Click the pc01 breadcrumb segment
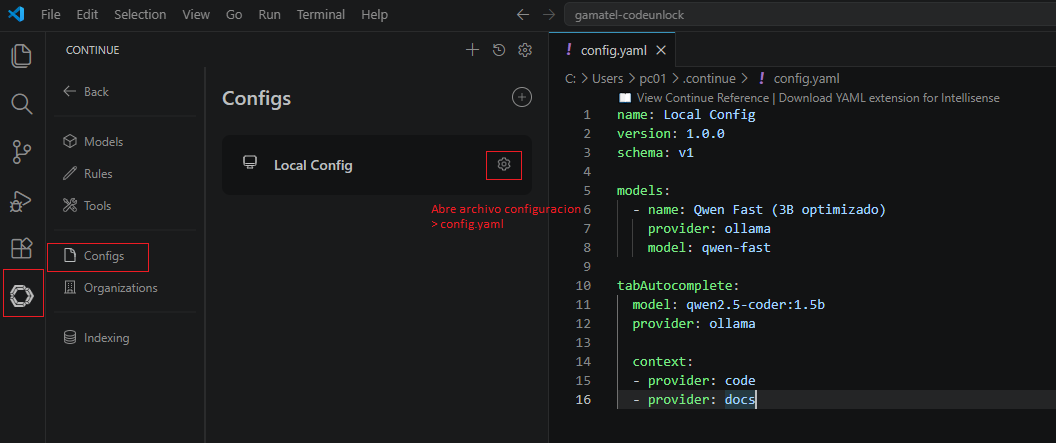The width and height of the screenshot is (1056, 443). tap(653, 78)
